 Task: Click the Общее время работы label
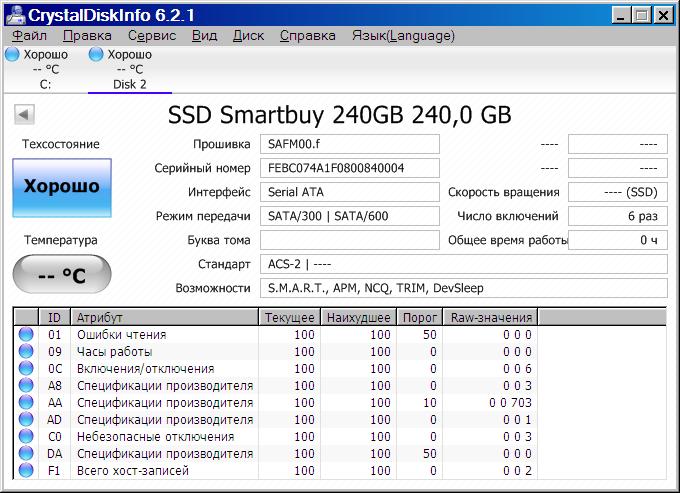click(x=507, y=240)
